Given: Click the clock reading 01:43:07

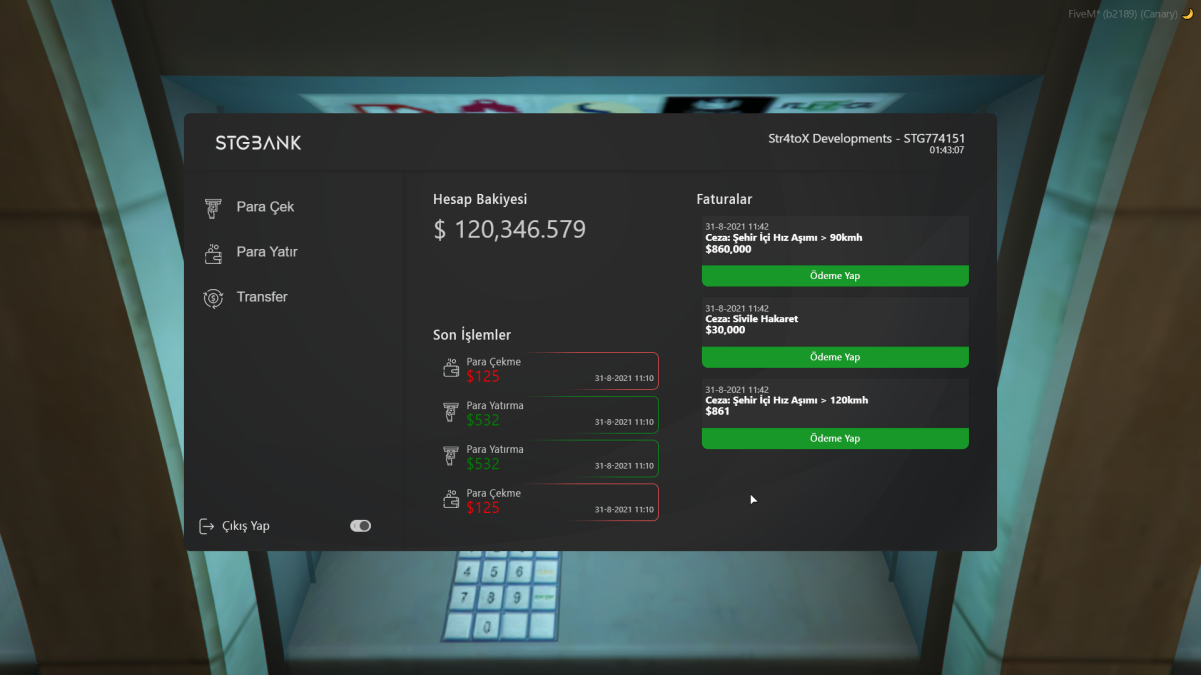Looking at the screenshot, I should pos(947,150).
